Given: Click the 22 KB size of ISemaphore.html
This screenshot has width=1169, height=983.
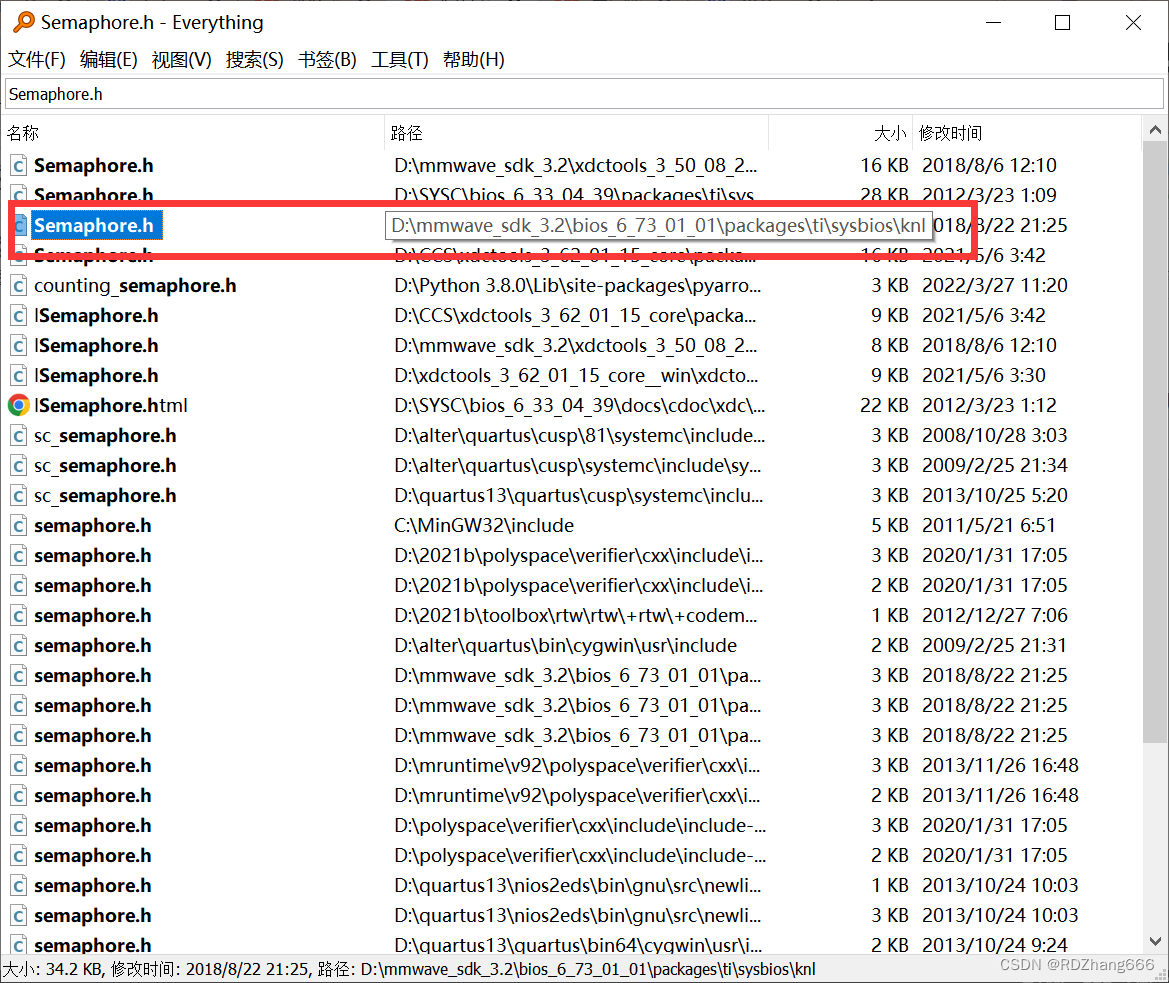Looking at the screenshot, I should (x=884, y=405).
